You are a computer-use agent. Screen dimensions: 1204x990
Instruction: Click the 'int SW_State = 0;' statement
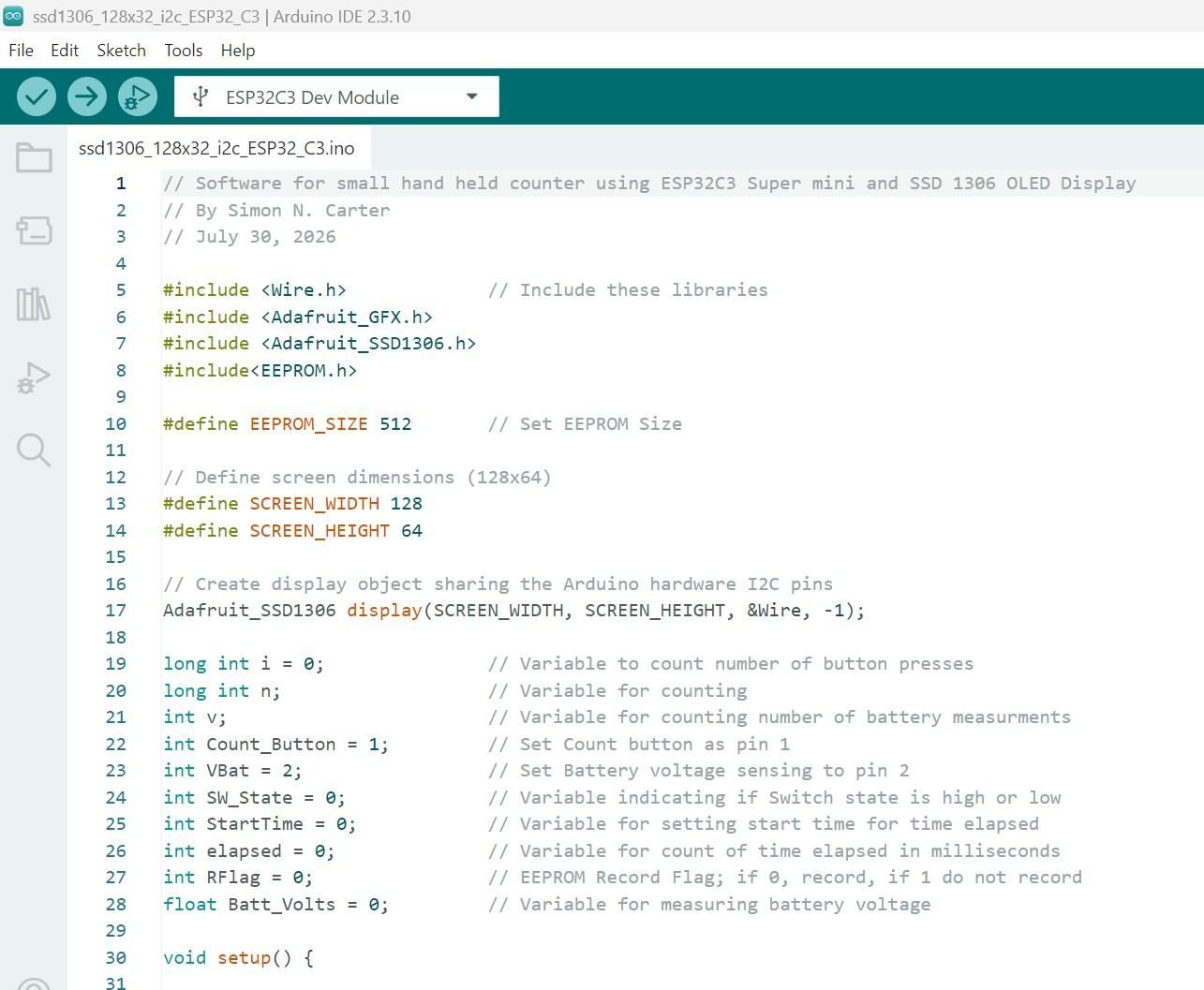pyautogui.click(x=255, y=798)
